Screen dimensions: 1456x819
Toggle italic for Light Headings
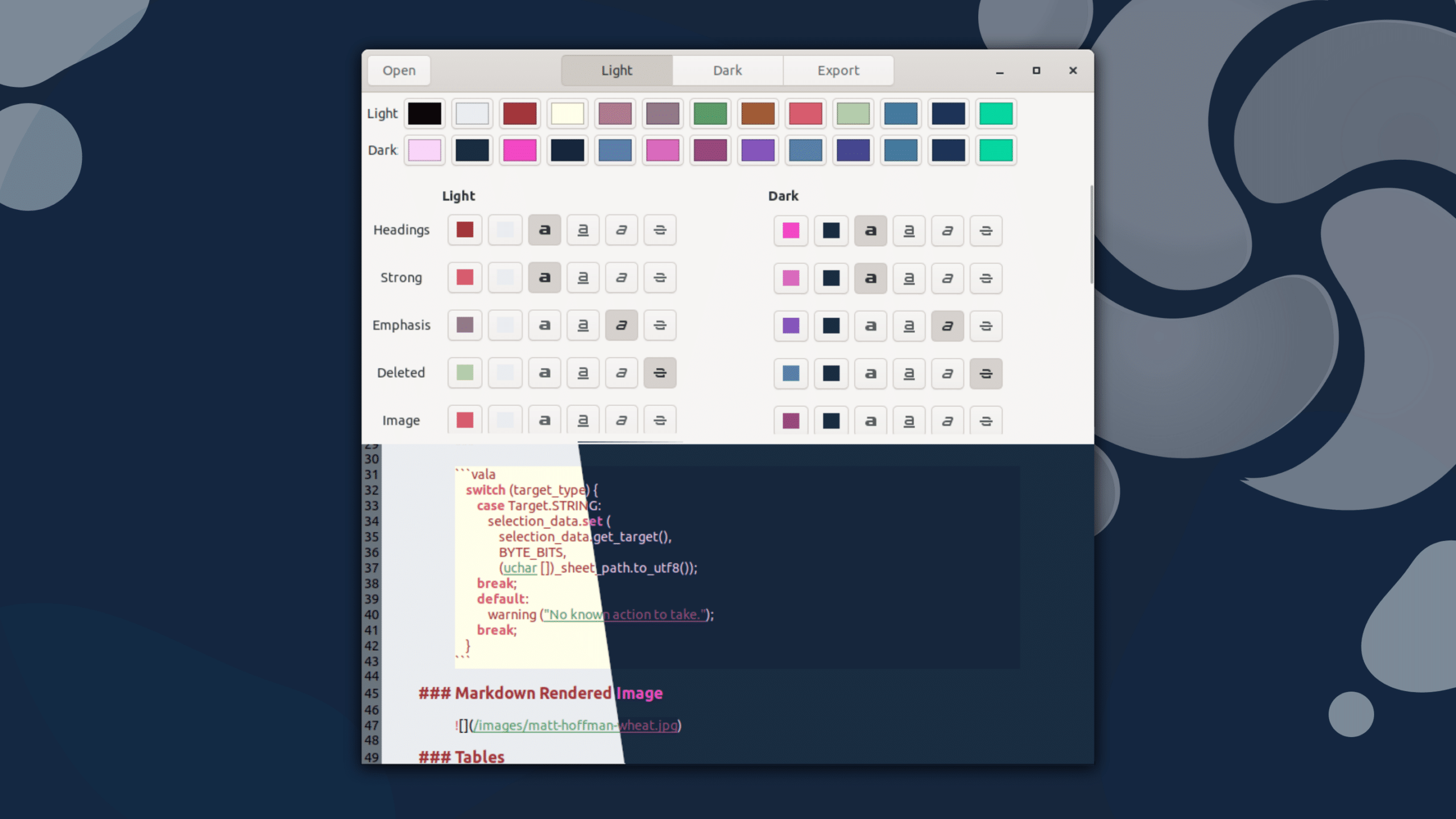click(621, 230)
